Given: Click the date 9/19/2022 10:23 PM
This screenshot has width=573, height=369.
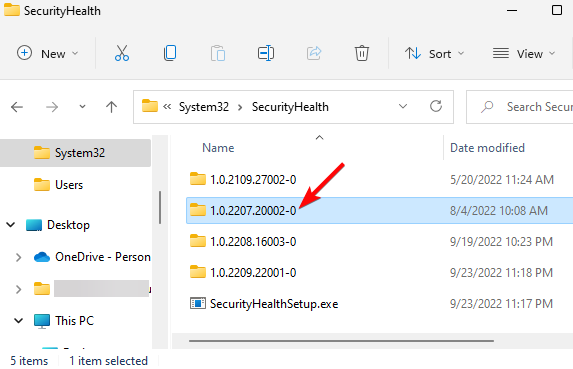Looking at the screenshot, I should (x=501, y=241).
